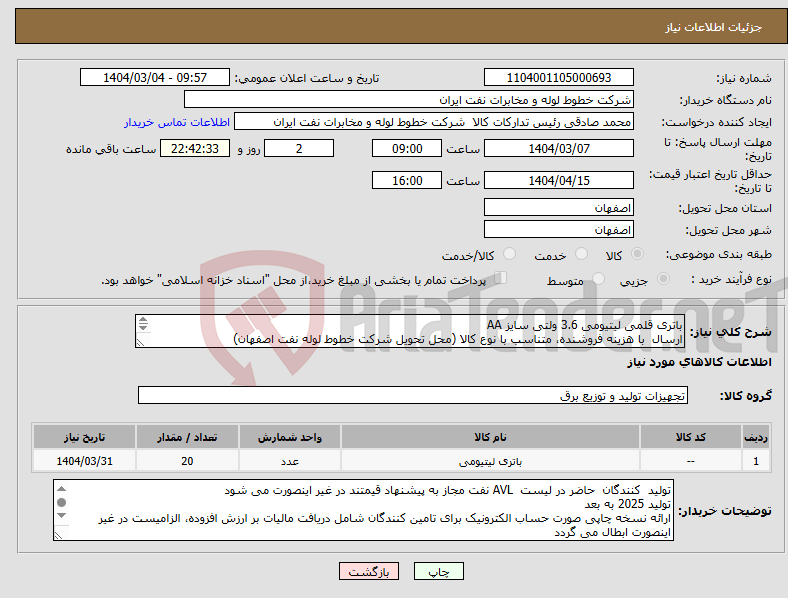Click the ردیف column header
Screen dimensions: 788x598
coord(756,437)
